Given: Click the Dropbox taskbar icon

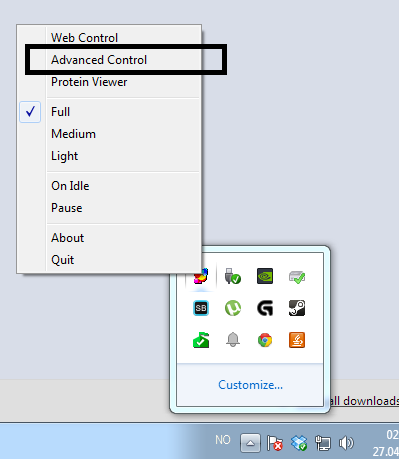Looking at the screenshot, I should [x=299, y=443].
